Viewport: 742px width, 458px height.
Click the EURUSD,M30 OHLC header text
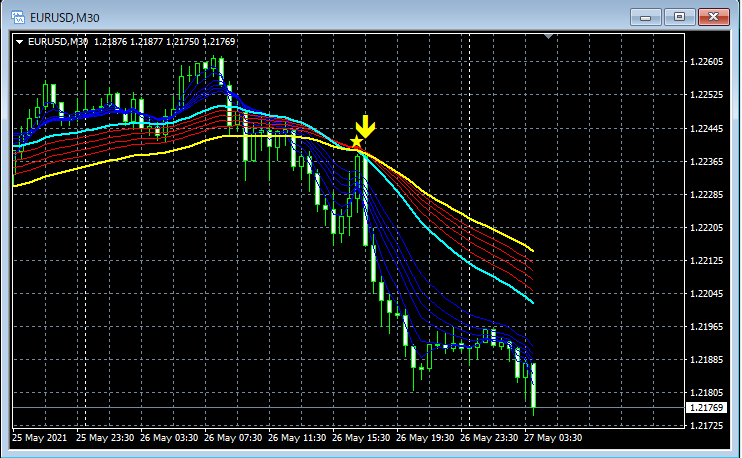pos(132,42)
